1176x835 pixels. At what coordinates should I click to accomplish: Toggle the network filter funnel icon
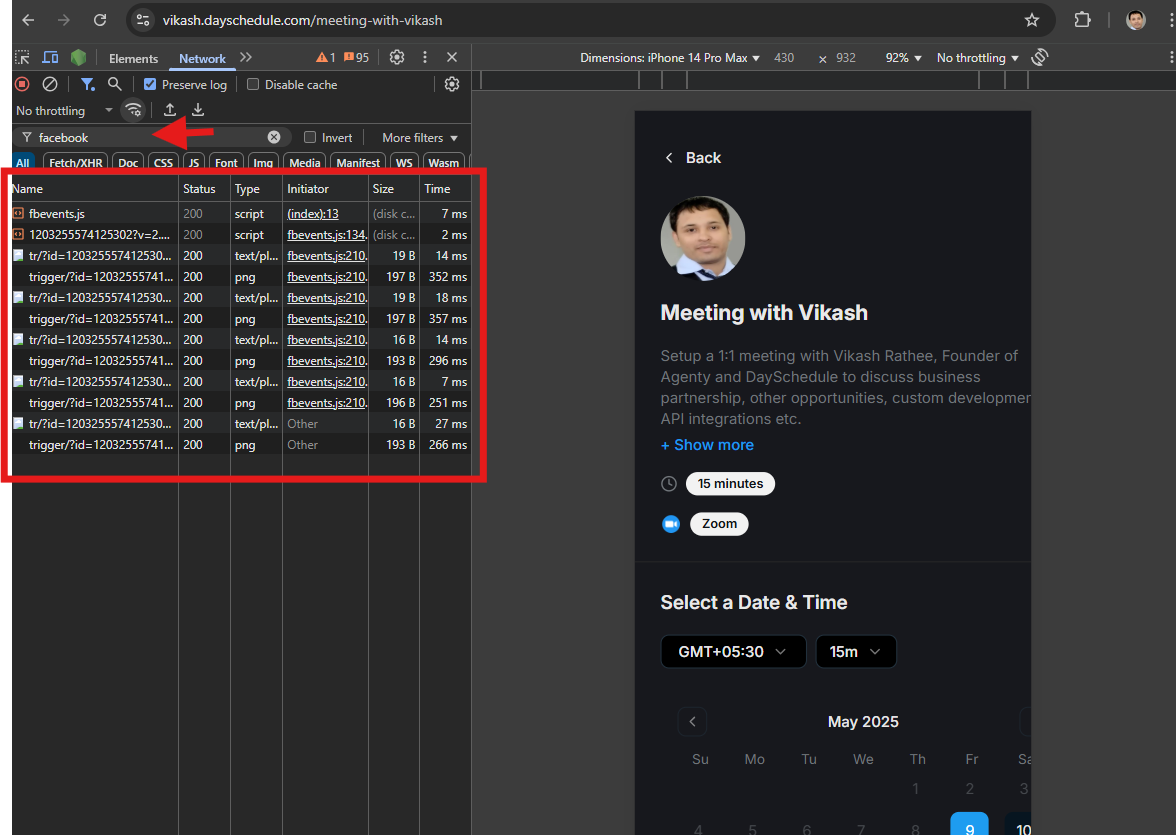[x=88, y=84]
